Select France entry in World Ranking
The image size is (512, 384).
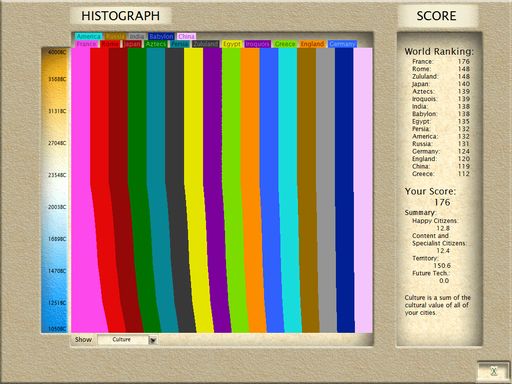(x=441, y=61)
